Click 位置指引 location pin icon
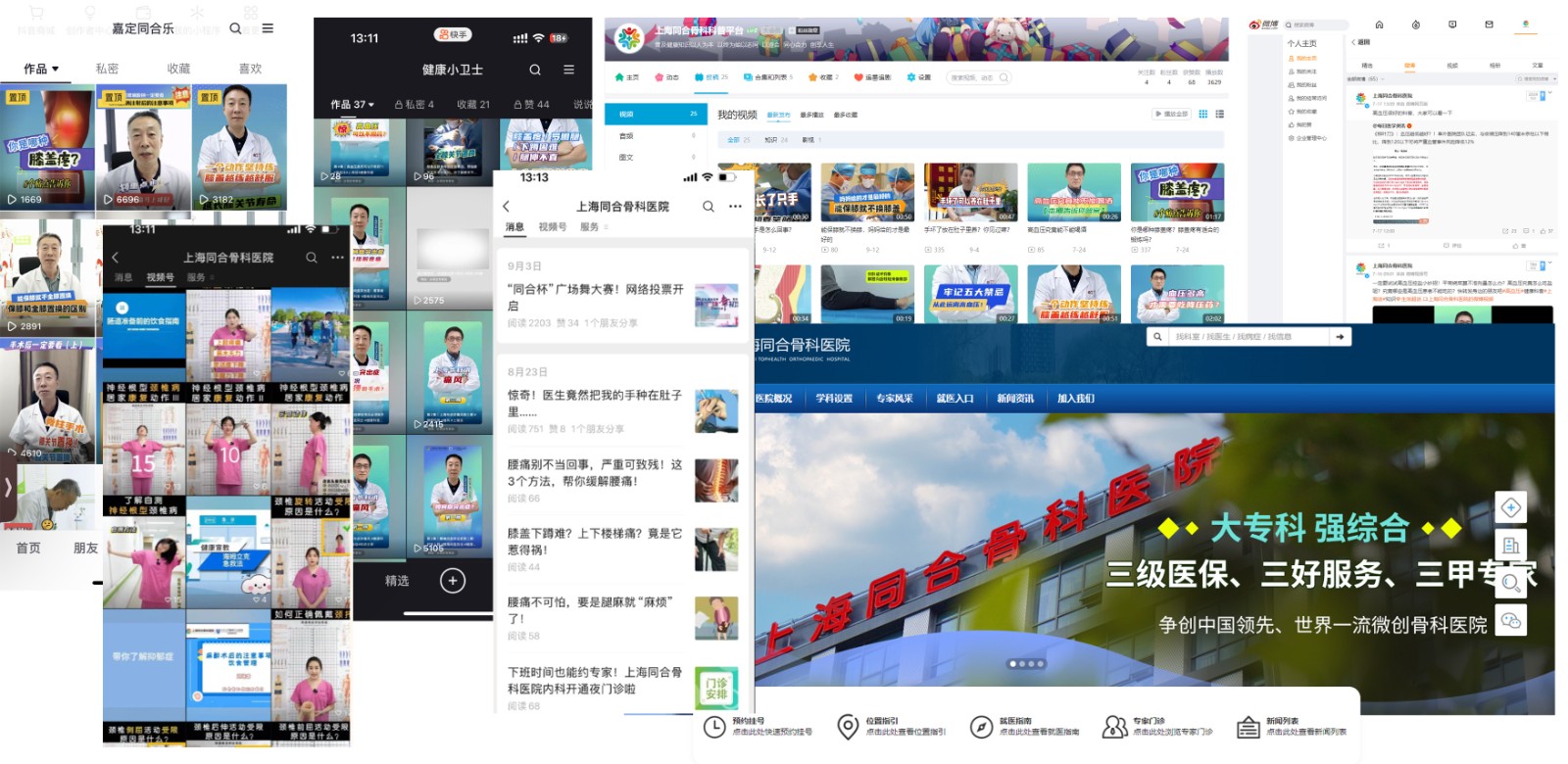 (848, 727)
